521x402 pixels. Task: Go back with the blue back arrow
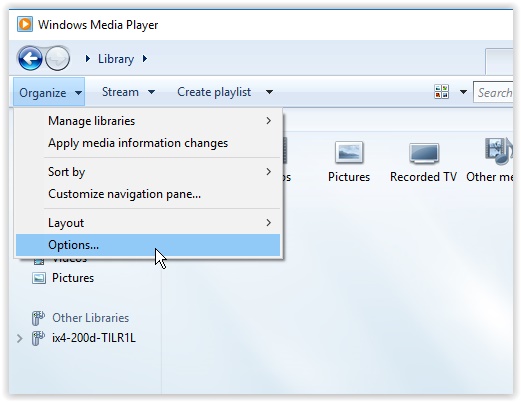(x=30, y=59)
